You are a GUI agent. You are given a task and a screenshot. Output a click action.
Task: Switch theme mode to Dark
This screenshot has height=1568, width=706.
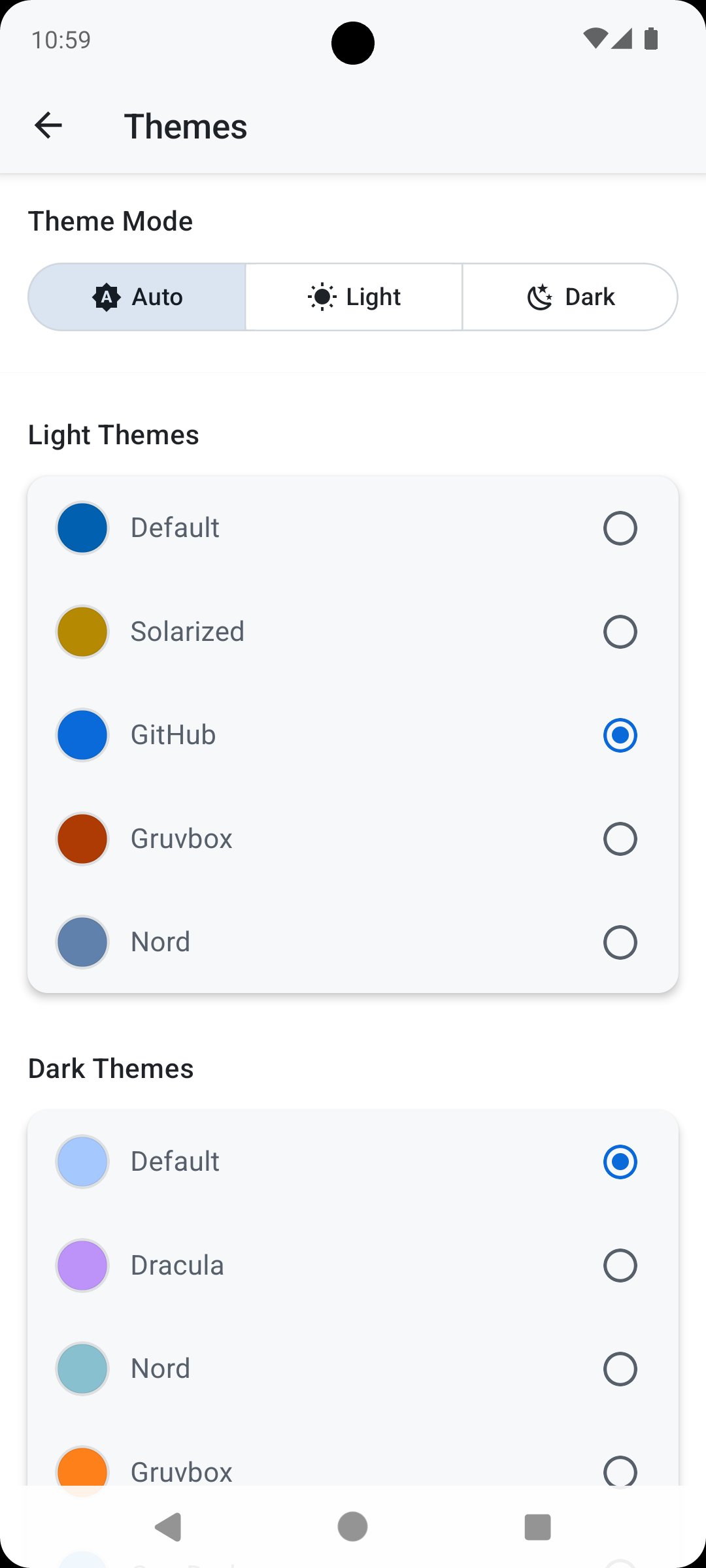pos(570,297)
